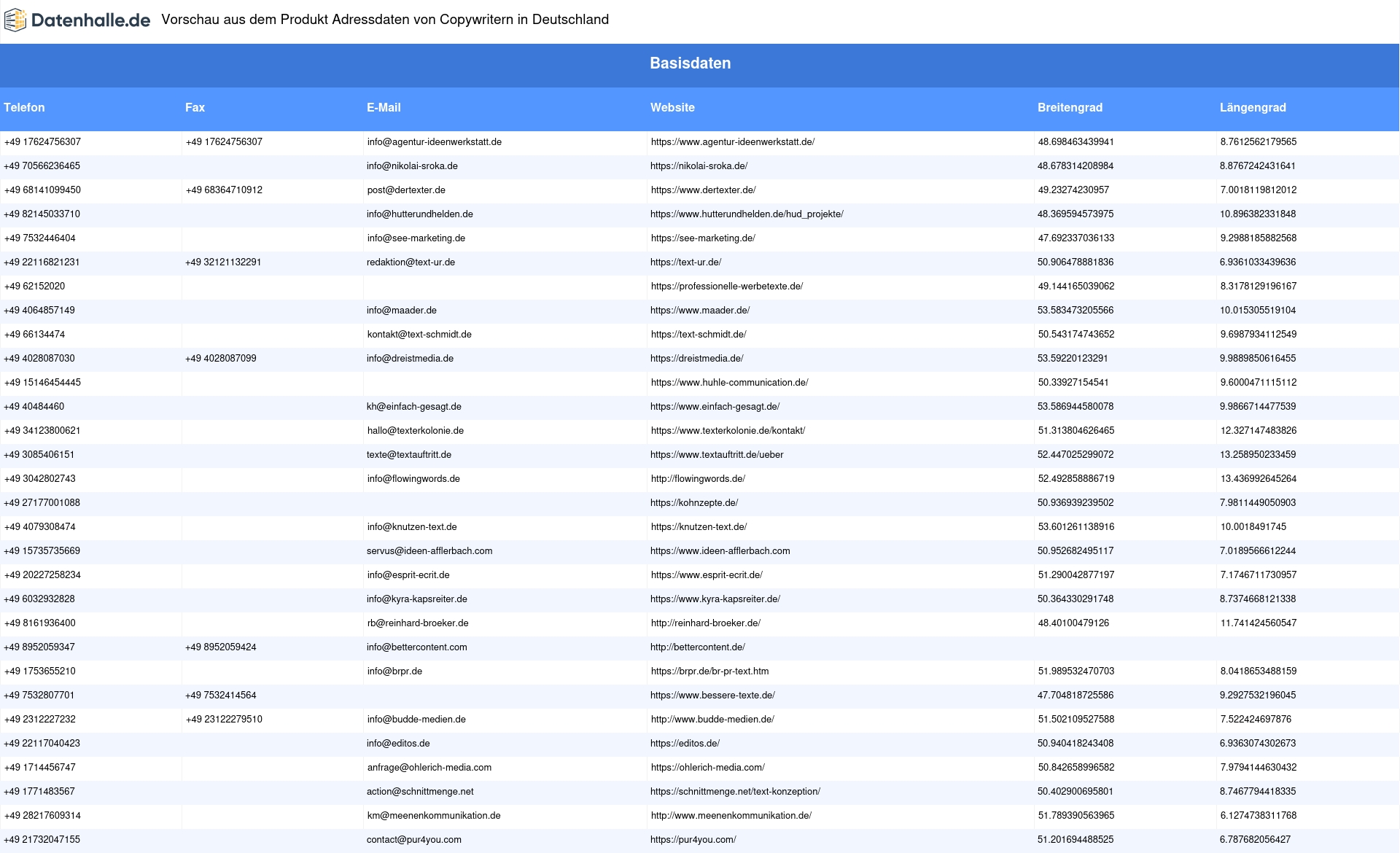Screen dimensions: 1400x853
Task: Open https://www.huhle-communication.de/ URL
Action: (x=729, y=383)
